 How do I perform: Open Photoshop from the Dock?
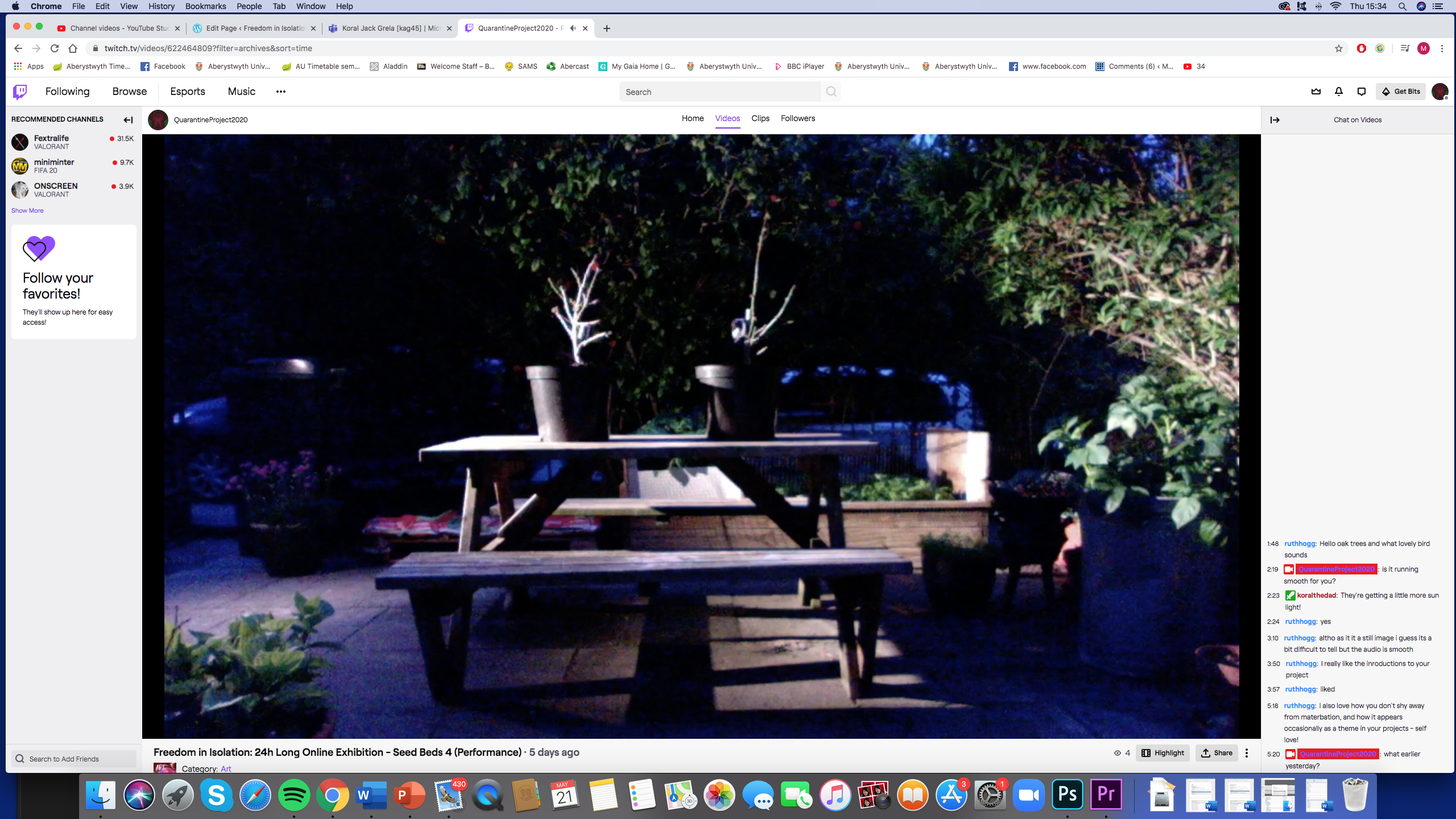tap(1067, 795)
